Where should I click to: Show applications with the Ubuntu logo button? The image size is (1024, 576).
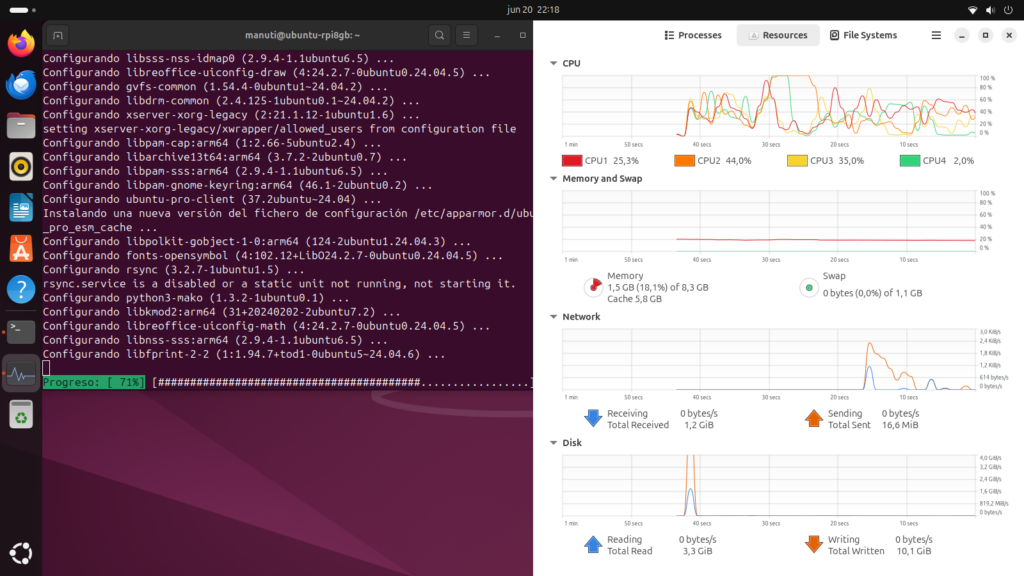pyautogui.click(x=21, y=553)
